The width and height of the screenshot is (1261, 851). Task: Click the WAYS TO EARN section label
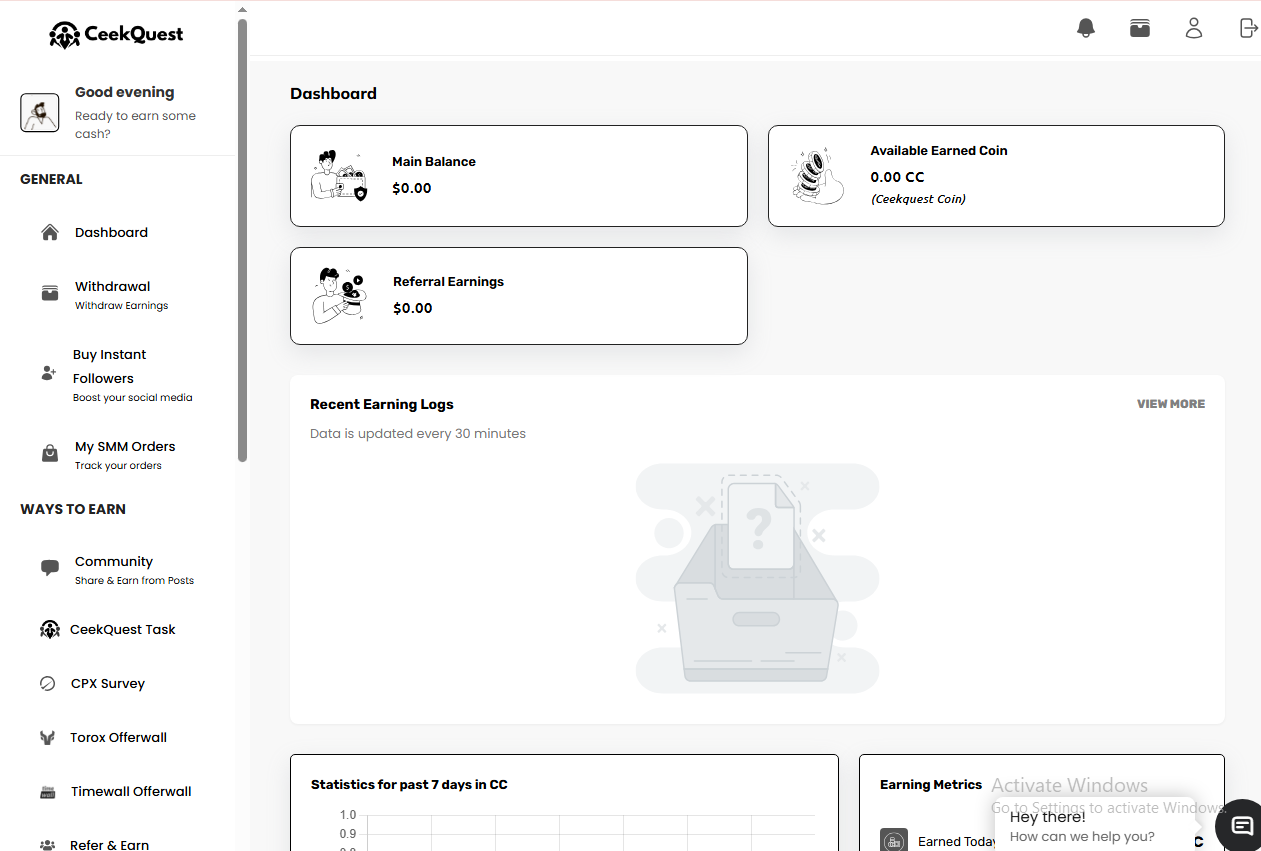tap(73, 509)
